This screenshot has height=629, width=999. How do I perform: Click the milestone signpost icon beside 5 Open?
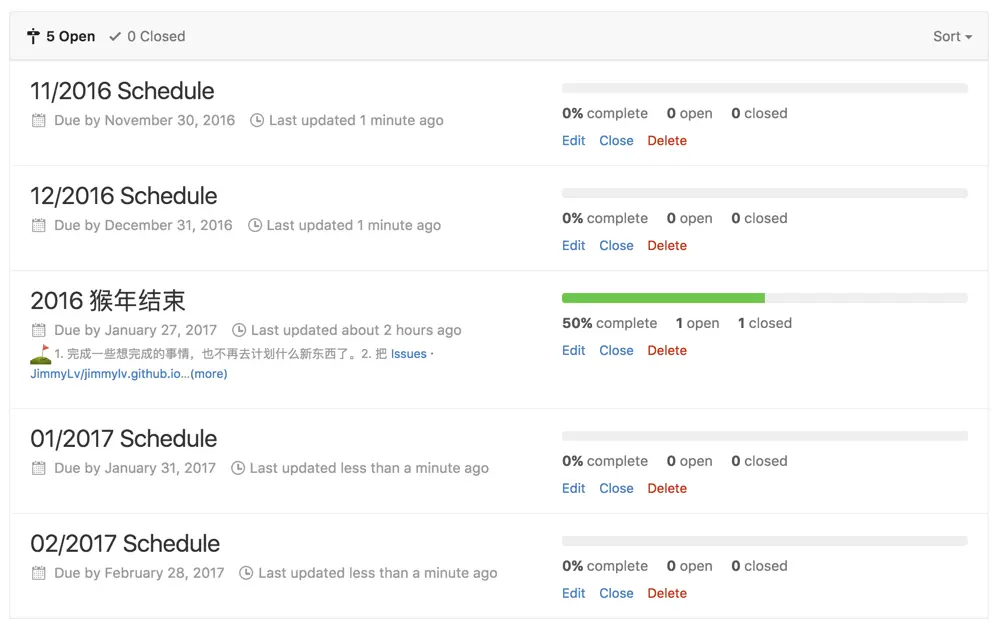[x=33, y=36]
